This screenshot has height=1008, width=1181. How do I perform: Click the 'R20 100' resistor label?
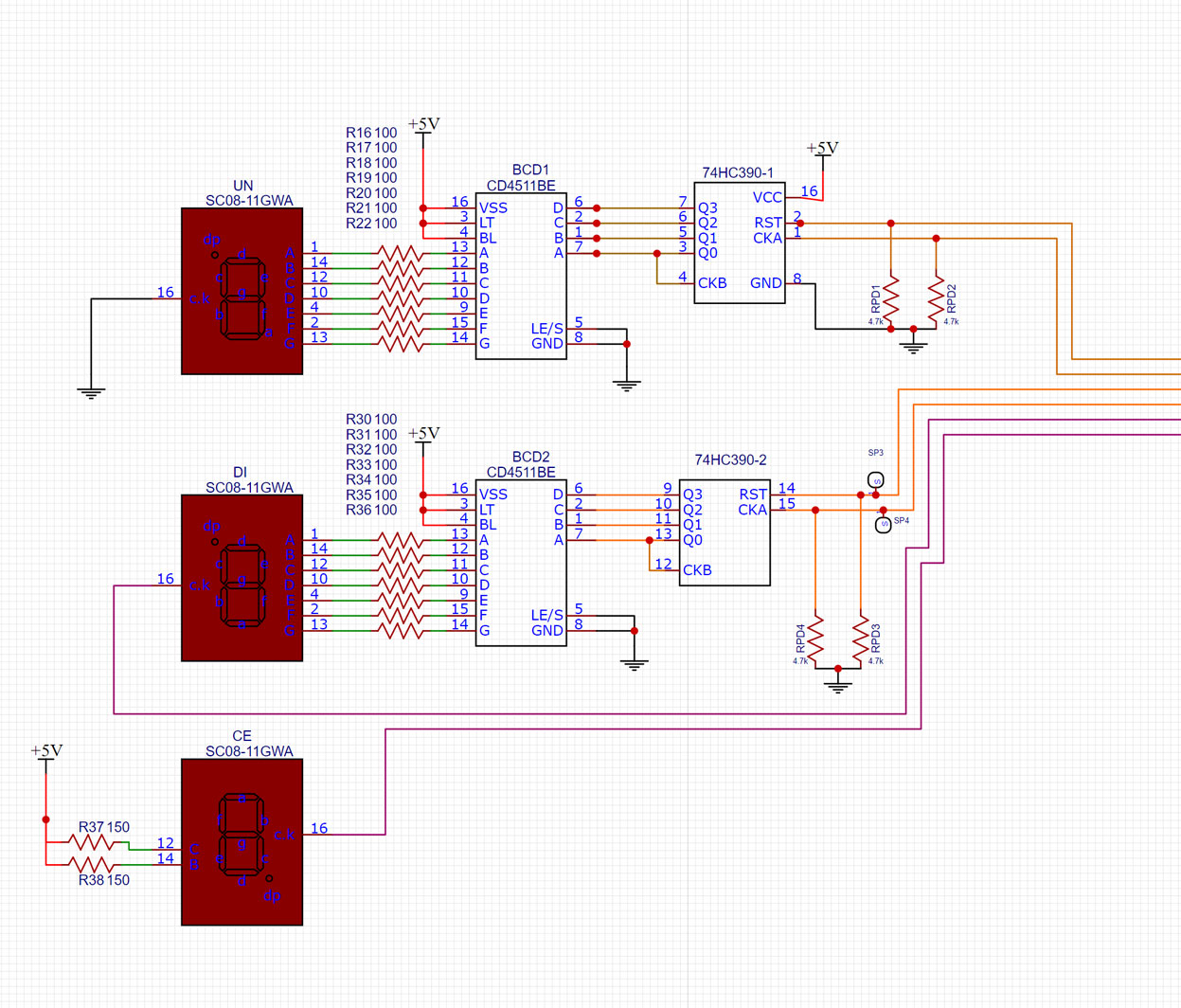[x=371, y=193]
